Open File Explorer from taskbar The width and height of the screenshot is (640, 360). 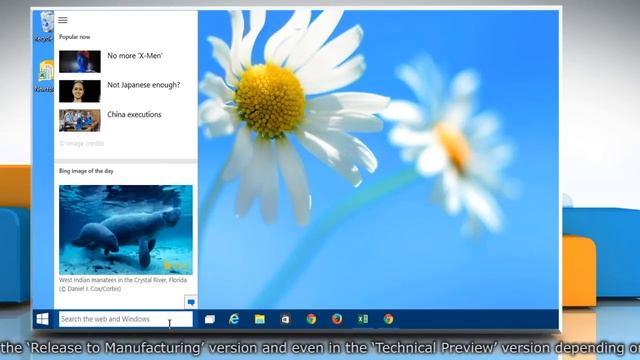click(x=260, y=319)
